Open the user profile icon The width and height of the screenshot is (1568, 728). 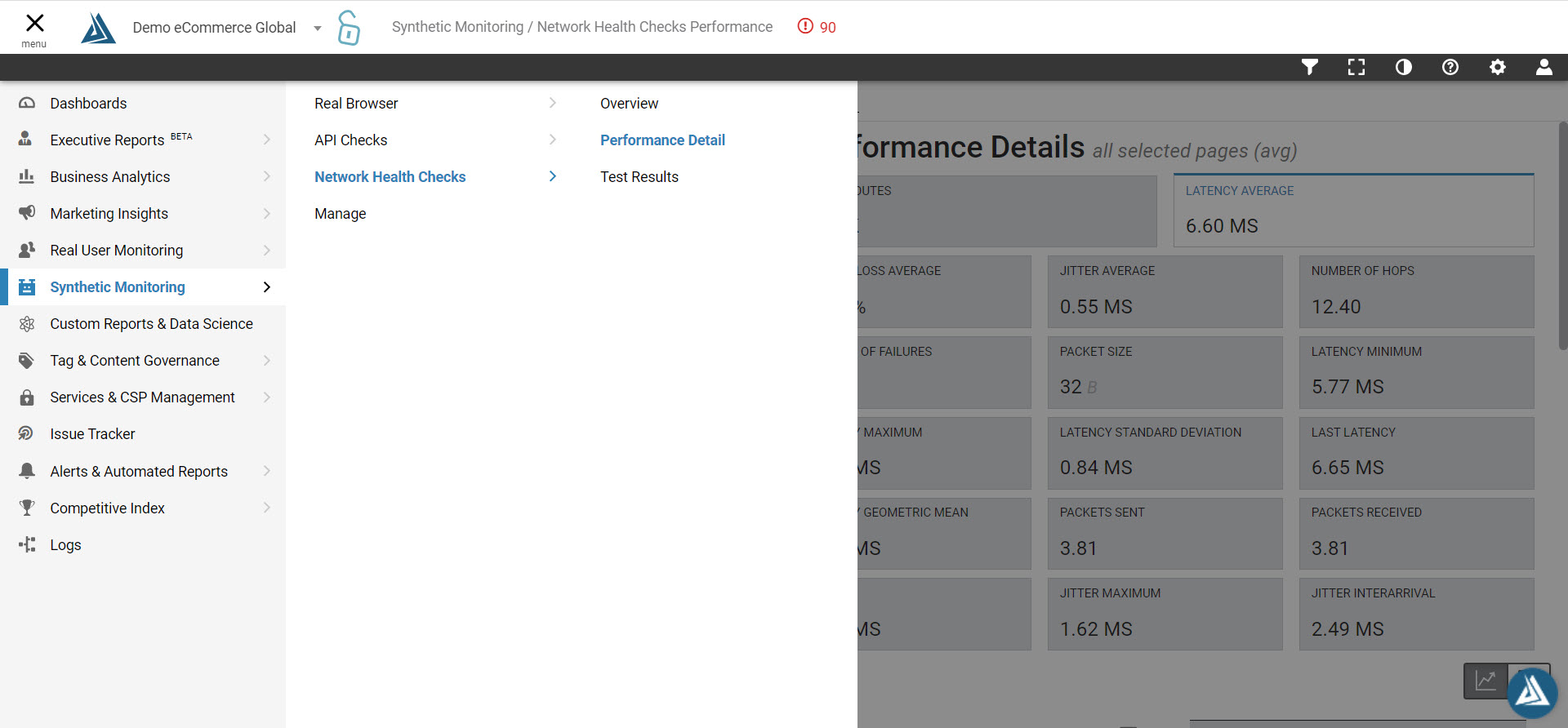point(1544,67)
